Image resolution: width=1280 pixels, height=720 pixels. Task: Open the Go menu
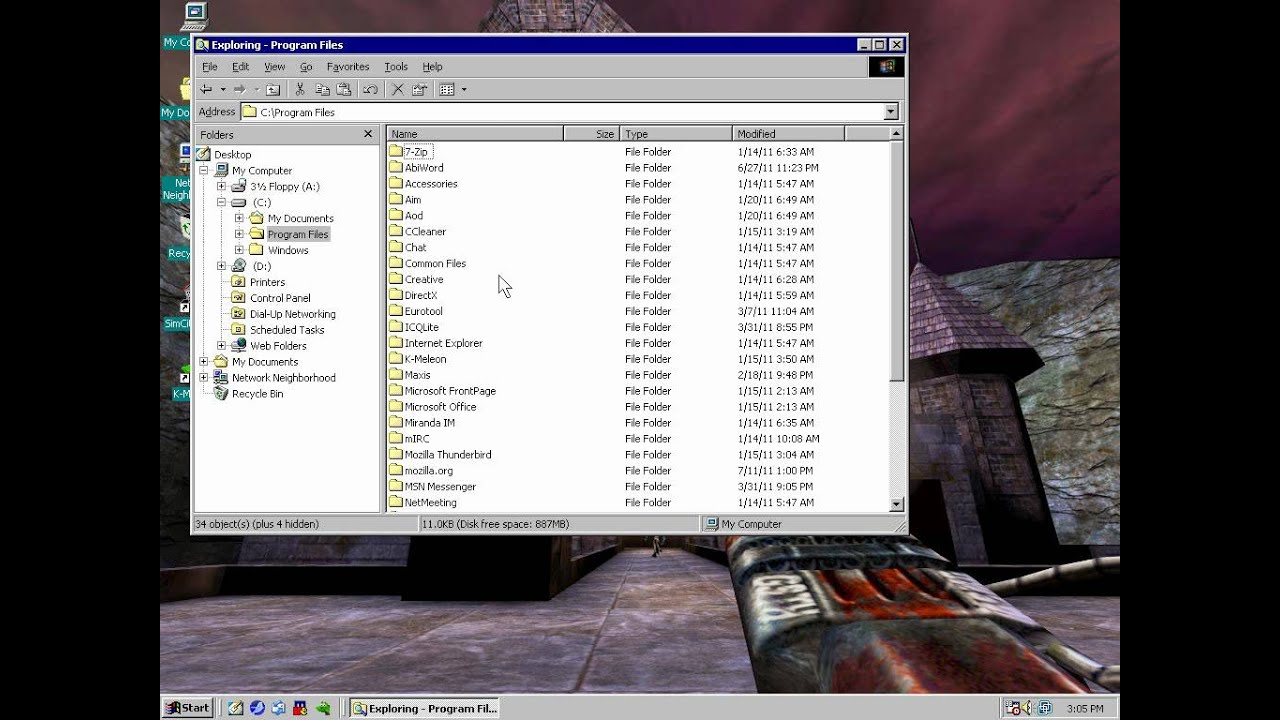[306, 67]
